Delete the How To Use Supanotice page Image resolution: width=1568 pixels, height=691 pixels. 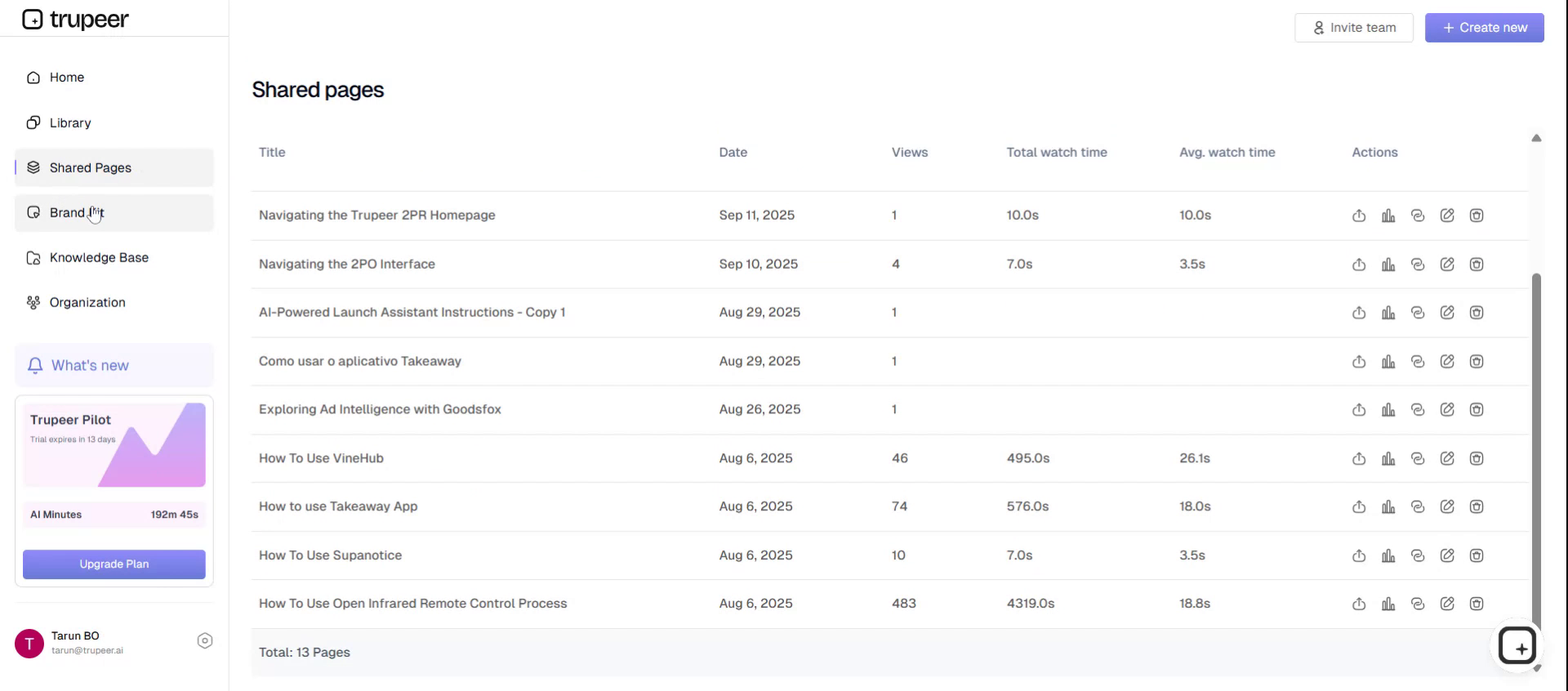click(x=1477, y=556)
